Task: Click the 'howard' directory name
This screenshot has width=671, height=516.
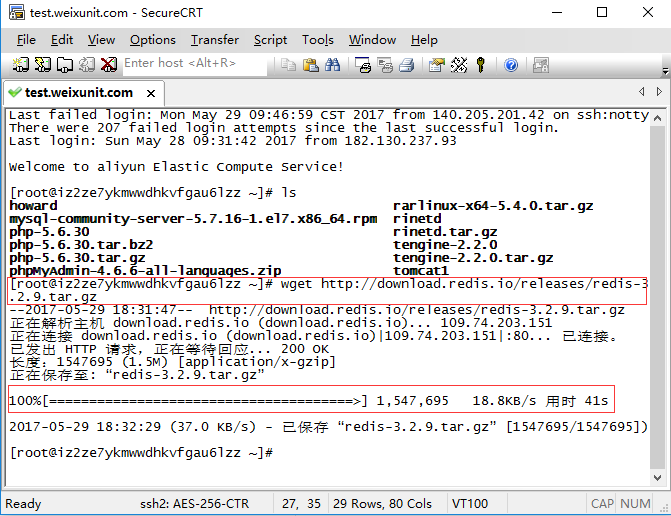Action: pyautogui.click(x=33, y=206)
